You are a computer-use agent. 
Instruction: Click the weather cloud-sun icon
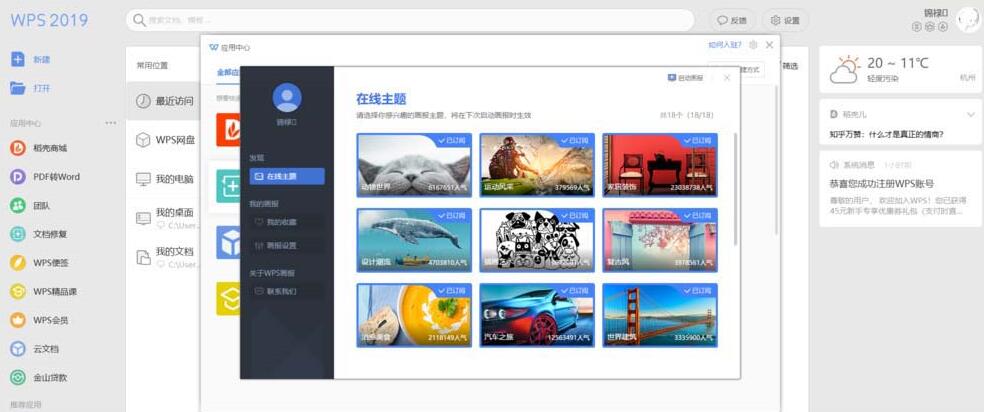pos(844,69)
